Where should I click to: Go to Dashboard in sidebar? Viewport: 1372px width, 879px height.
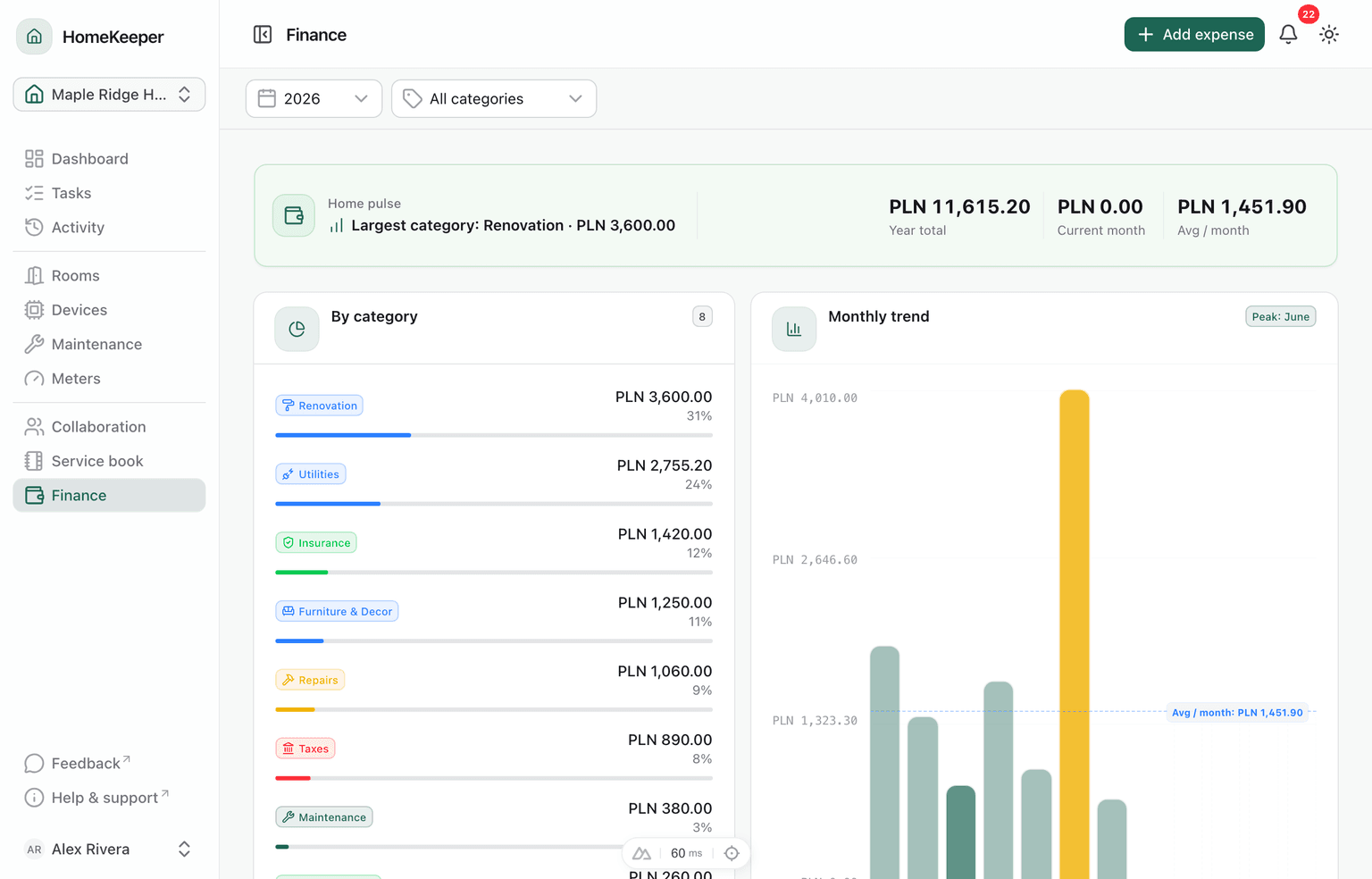[x=109, y=159]
